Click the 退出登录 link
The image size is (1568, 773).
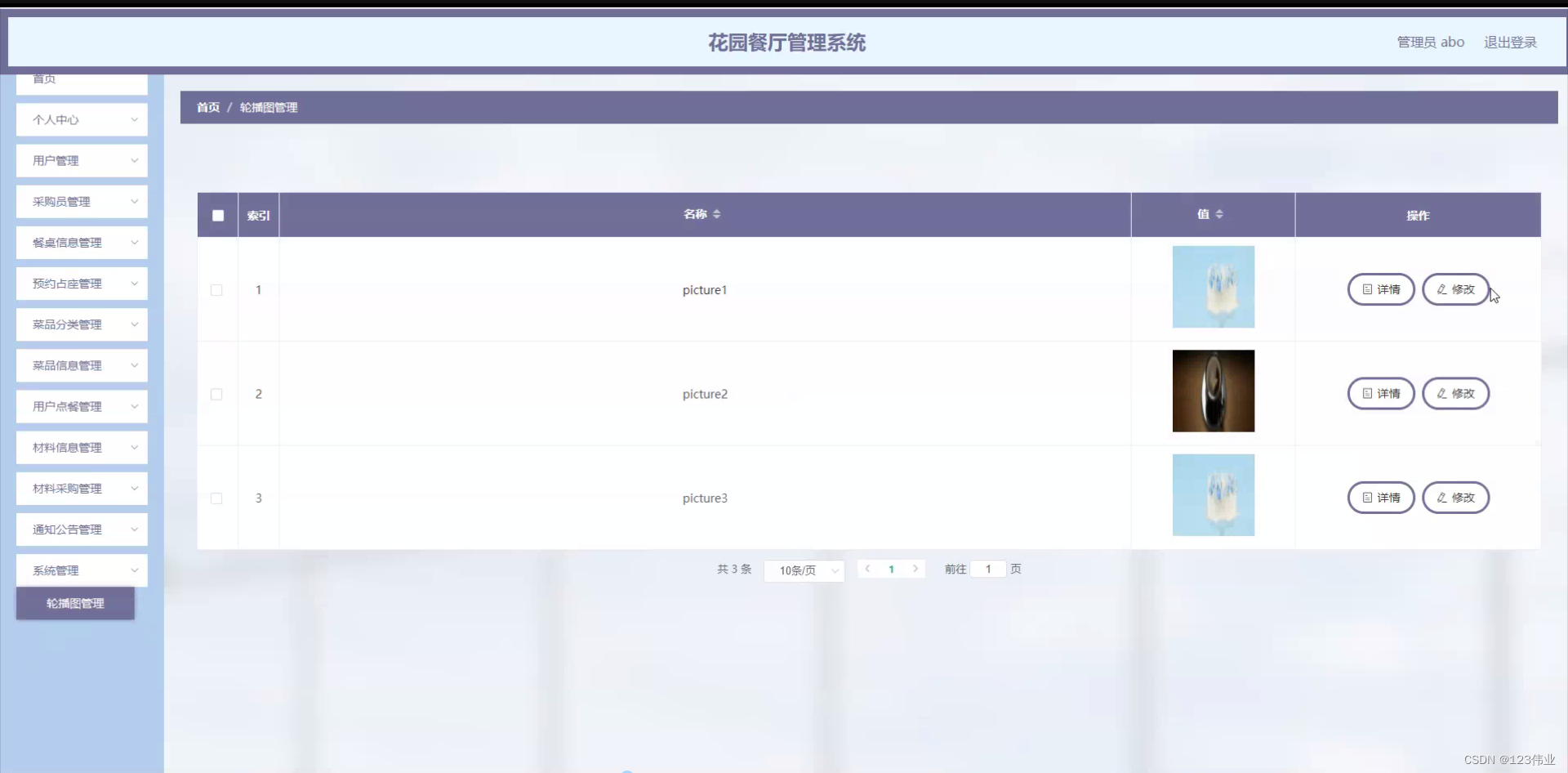click(x=1510, y=42)
